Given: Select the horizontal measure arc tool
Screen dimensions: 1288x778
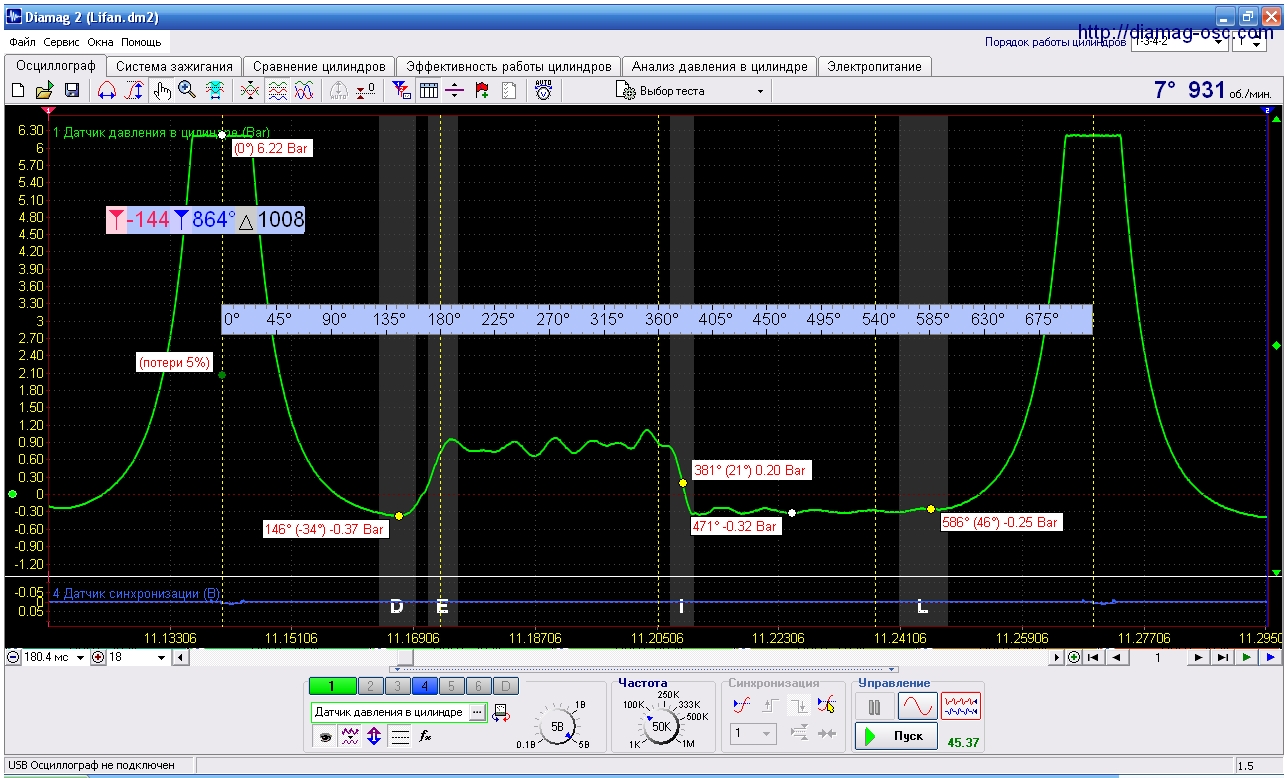Looking at the screenshot, I should [x=107, y=91].
